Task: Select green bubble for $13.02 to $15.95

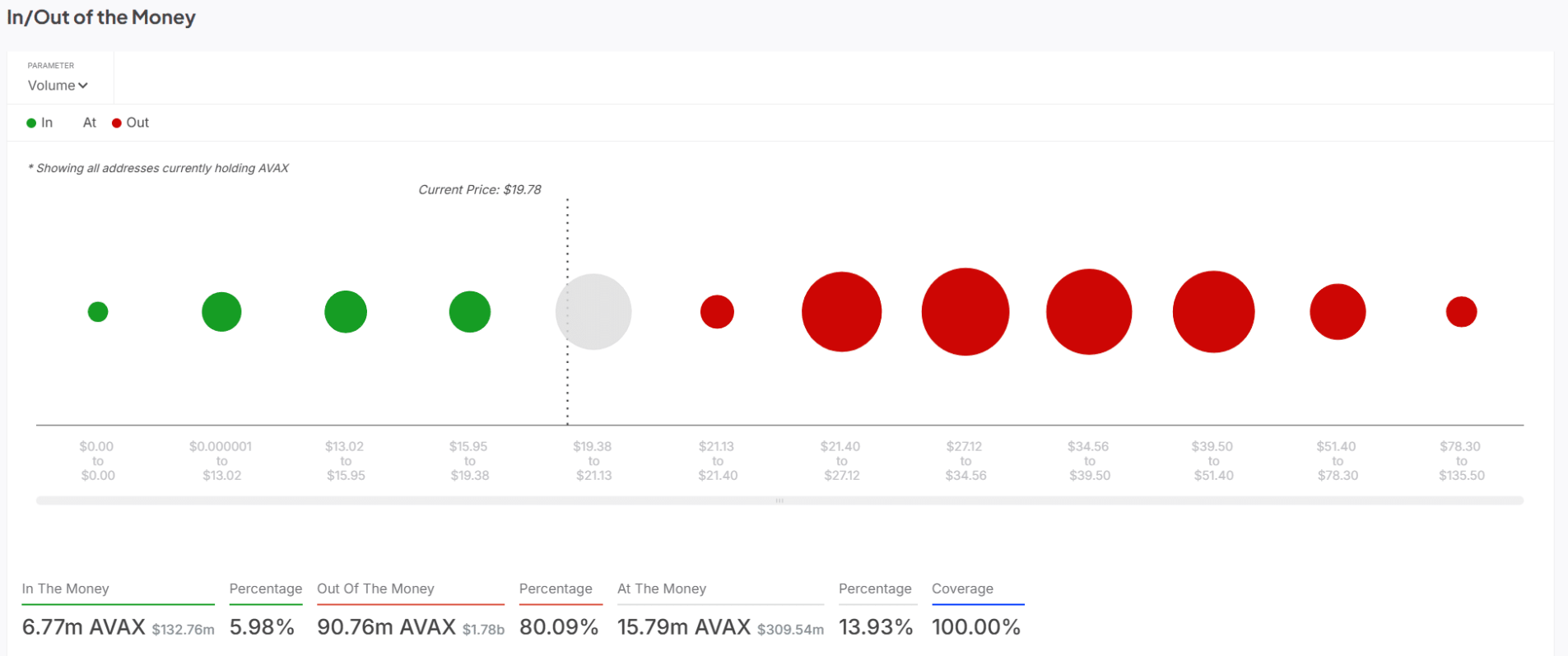Action: coord(346,312)
